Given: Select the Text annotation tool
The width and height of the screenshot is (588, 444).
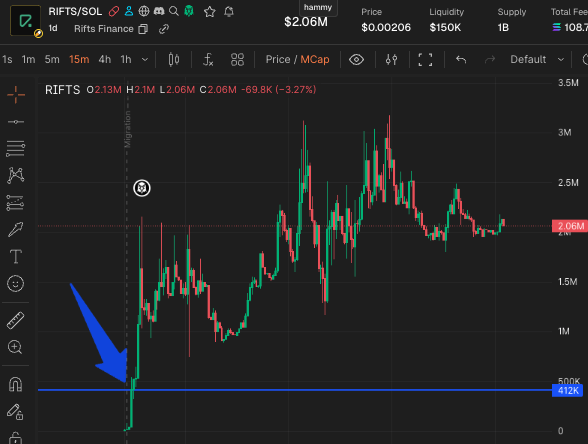Looking at the screenshot, I should (x=15, y=256).
